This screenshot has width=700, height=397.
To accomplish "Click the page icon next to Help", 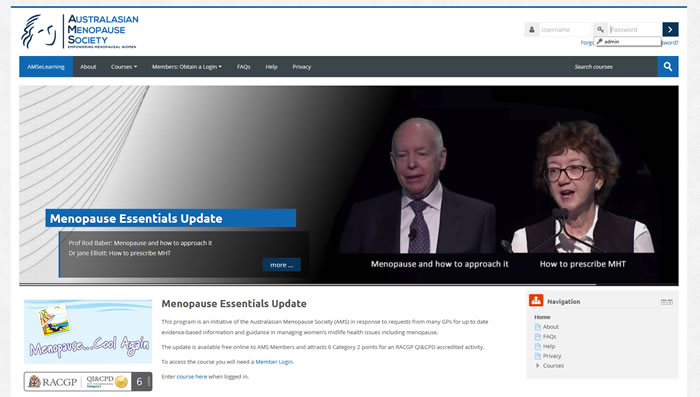I will [538, 347].
